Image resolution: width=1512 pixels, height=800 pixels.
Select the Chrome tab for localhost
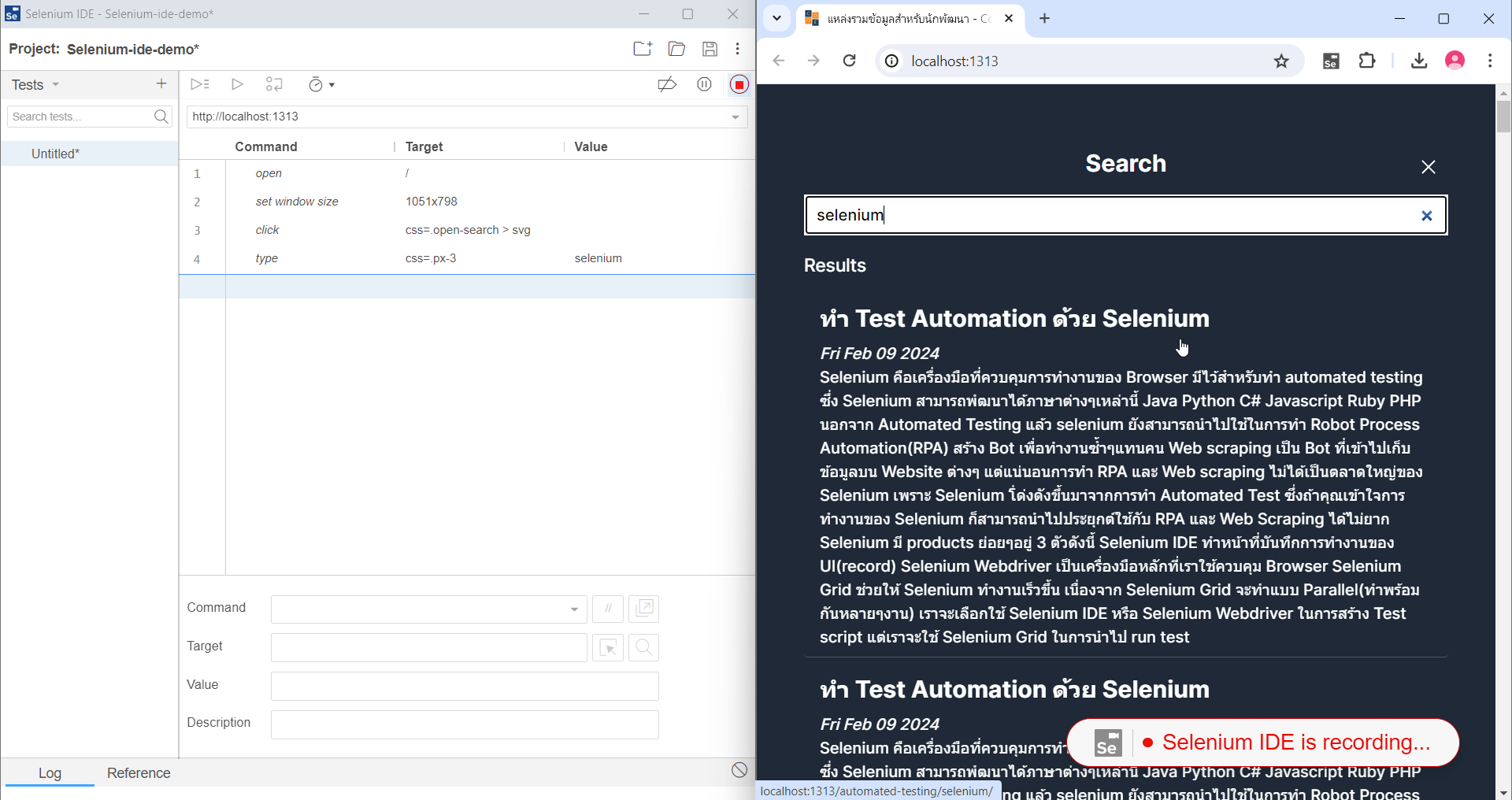pyautogui.click(x=910, y=18)
